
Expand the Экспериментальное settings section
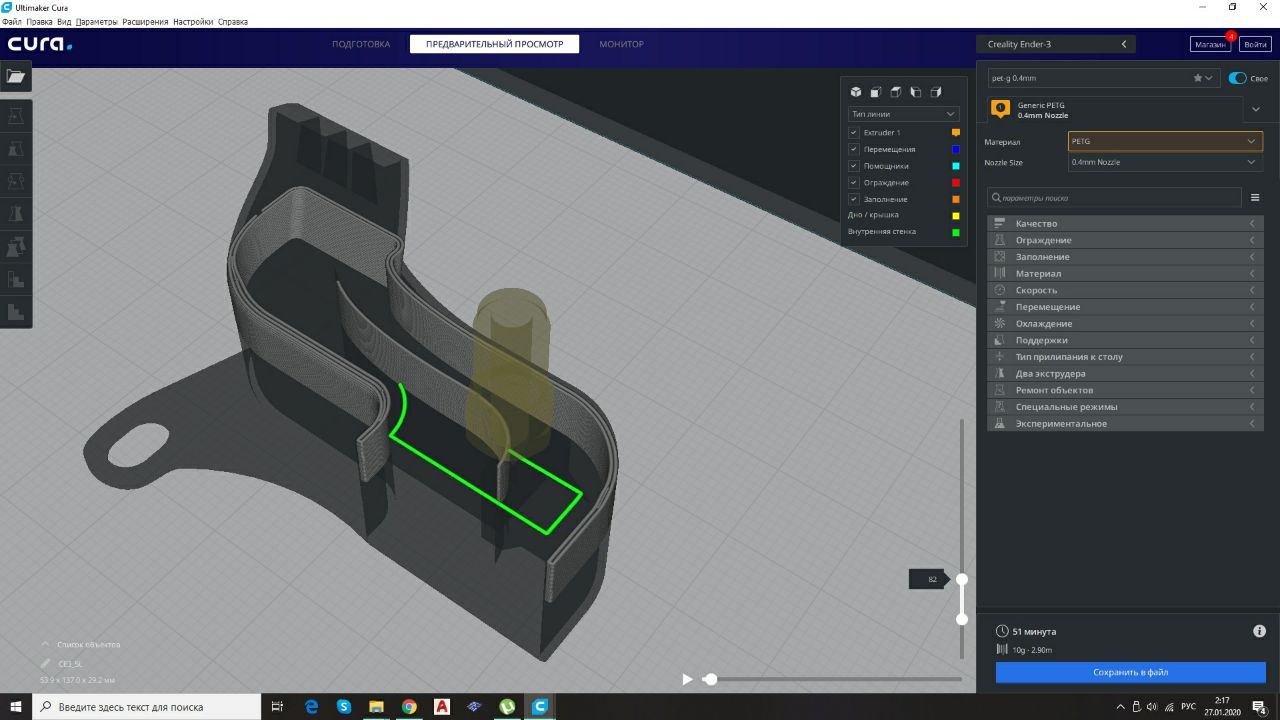click(x=1125, y=423)
